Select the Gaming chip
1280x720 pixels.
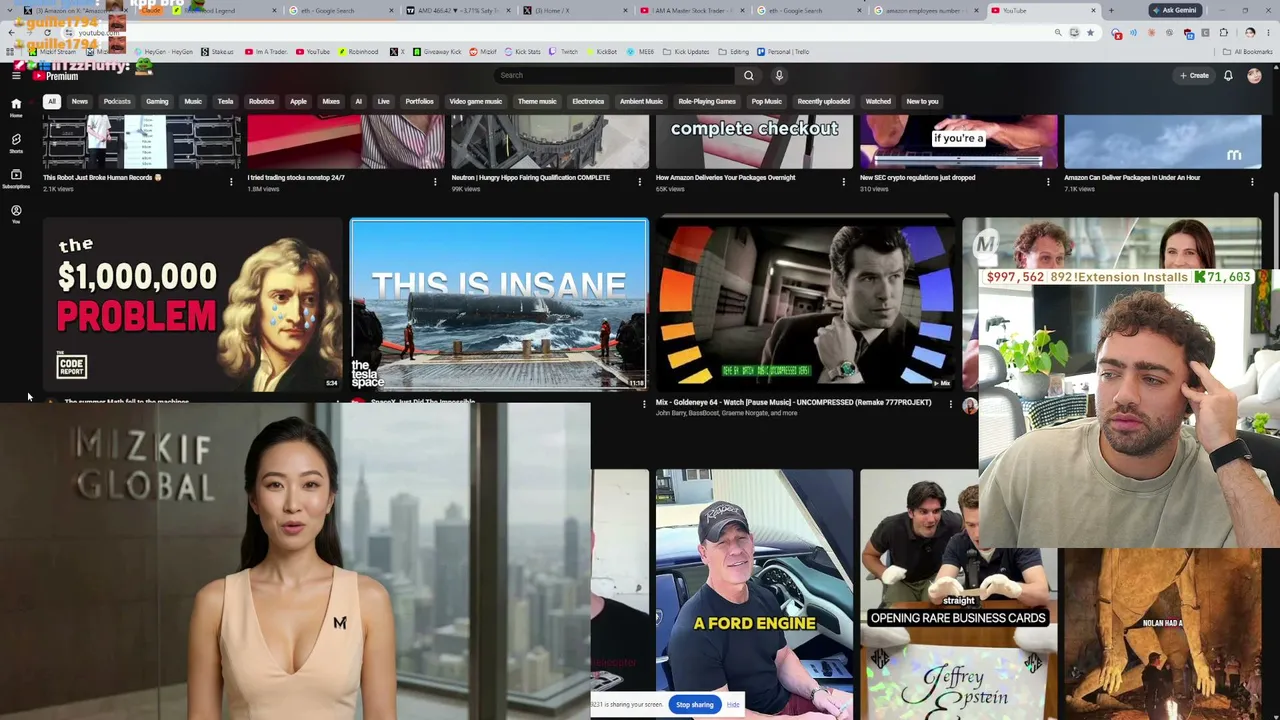point(157,101)
